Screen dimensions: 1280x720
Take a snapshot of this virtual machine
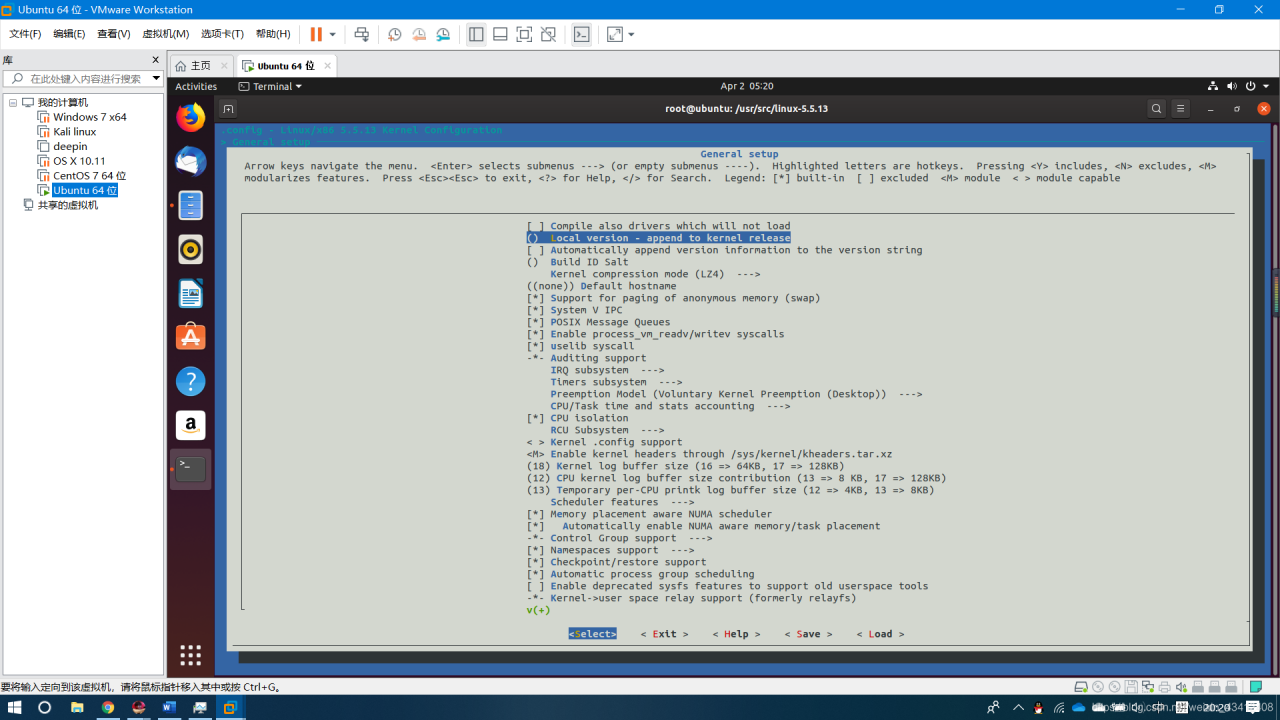point(395,34)
